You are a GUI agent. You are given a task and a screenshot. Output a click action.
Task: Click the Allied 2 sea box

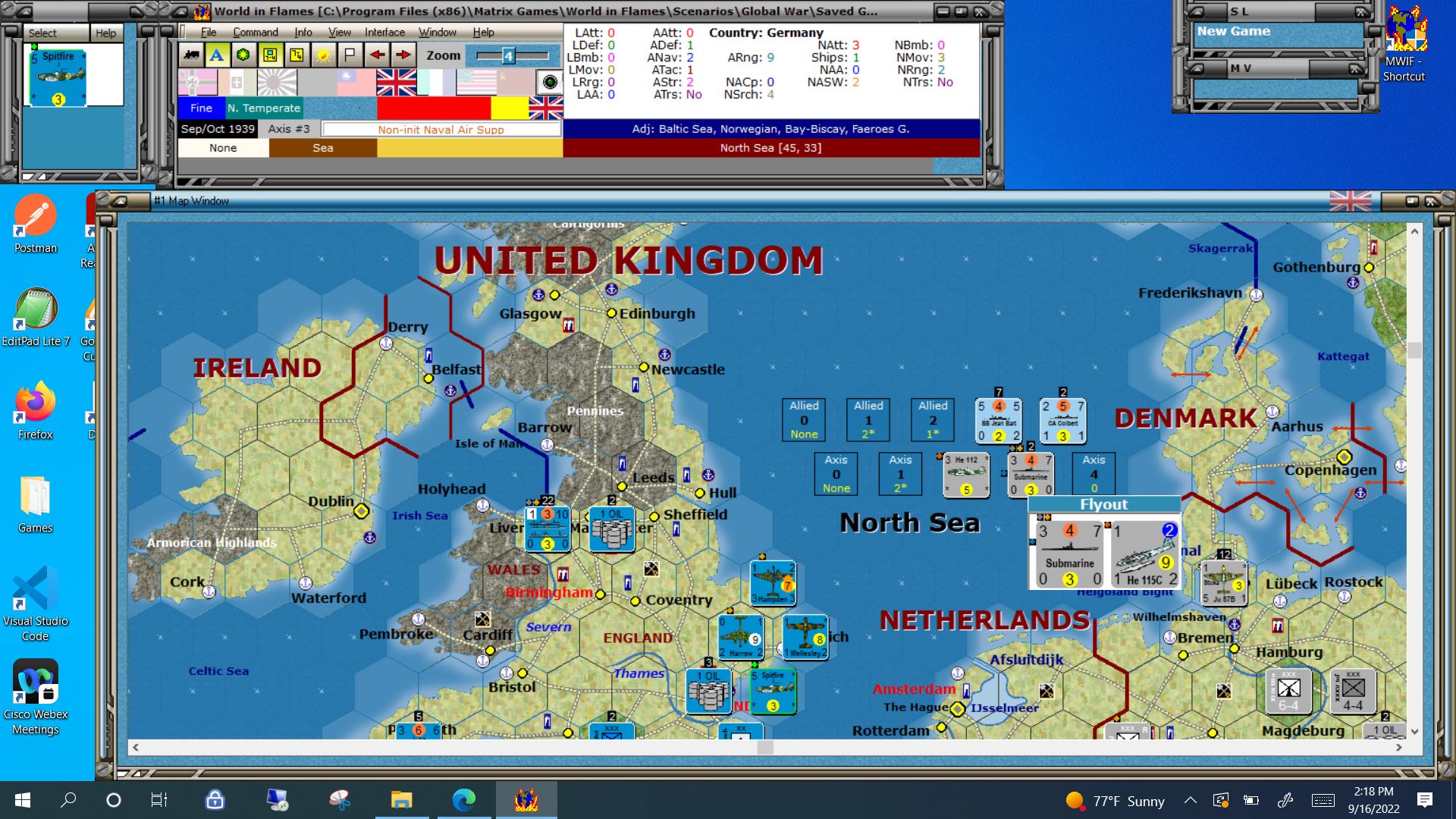(x=933, y=419)
